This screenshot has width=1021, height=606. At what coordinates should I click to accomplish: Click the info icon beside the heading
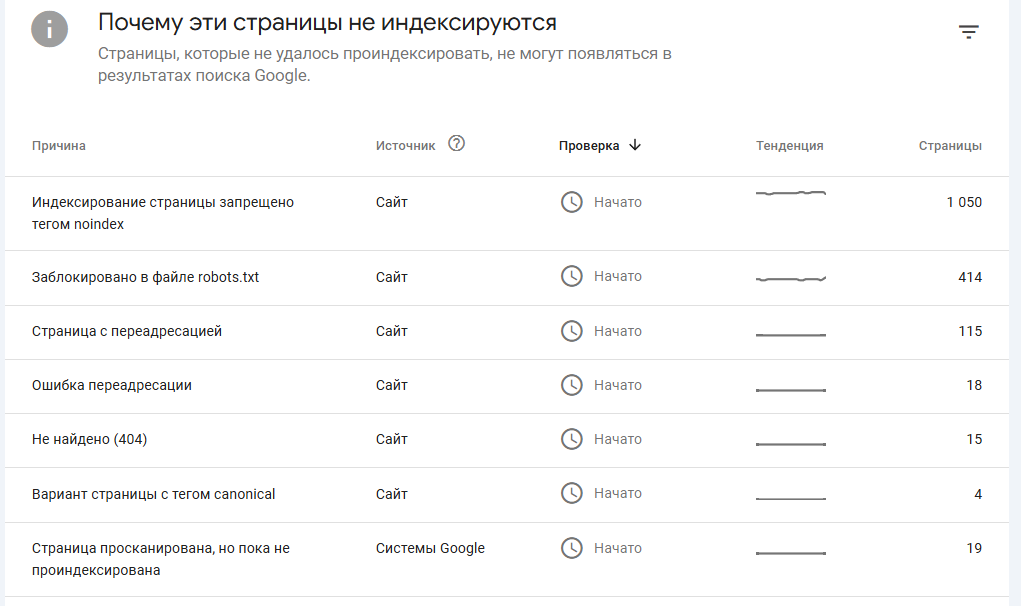tap(50, 29)
